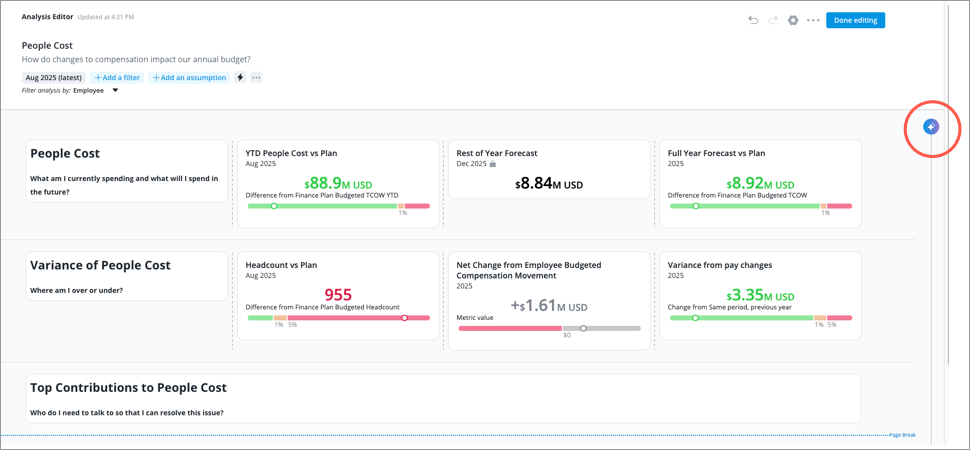Click Add an assumption
The width and height of the screenshot is (970, 450).
point(189,77)
